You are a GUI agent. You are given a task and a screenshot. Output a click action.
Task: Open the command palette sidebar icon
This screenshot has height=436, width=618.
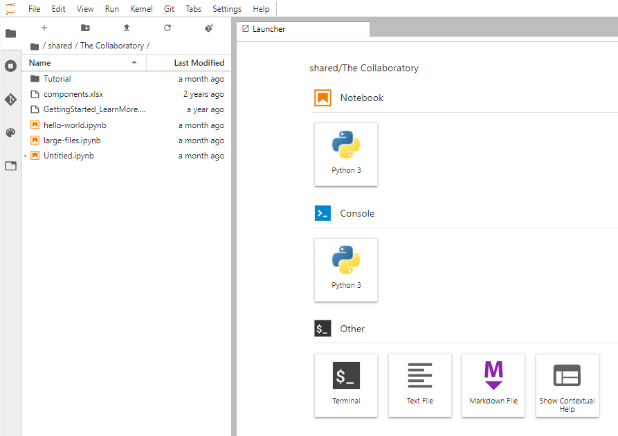[10, 132]
